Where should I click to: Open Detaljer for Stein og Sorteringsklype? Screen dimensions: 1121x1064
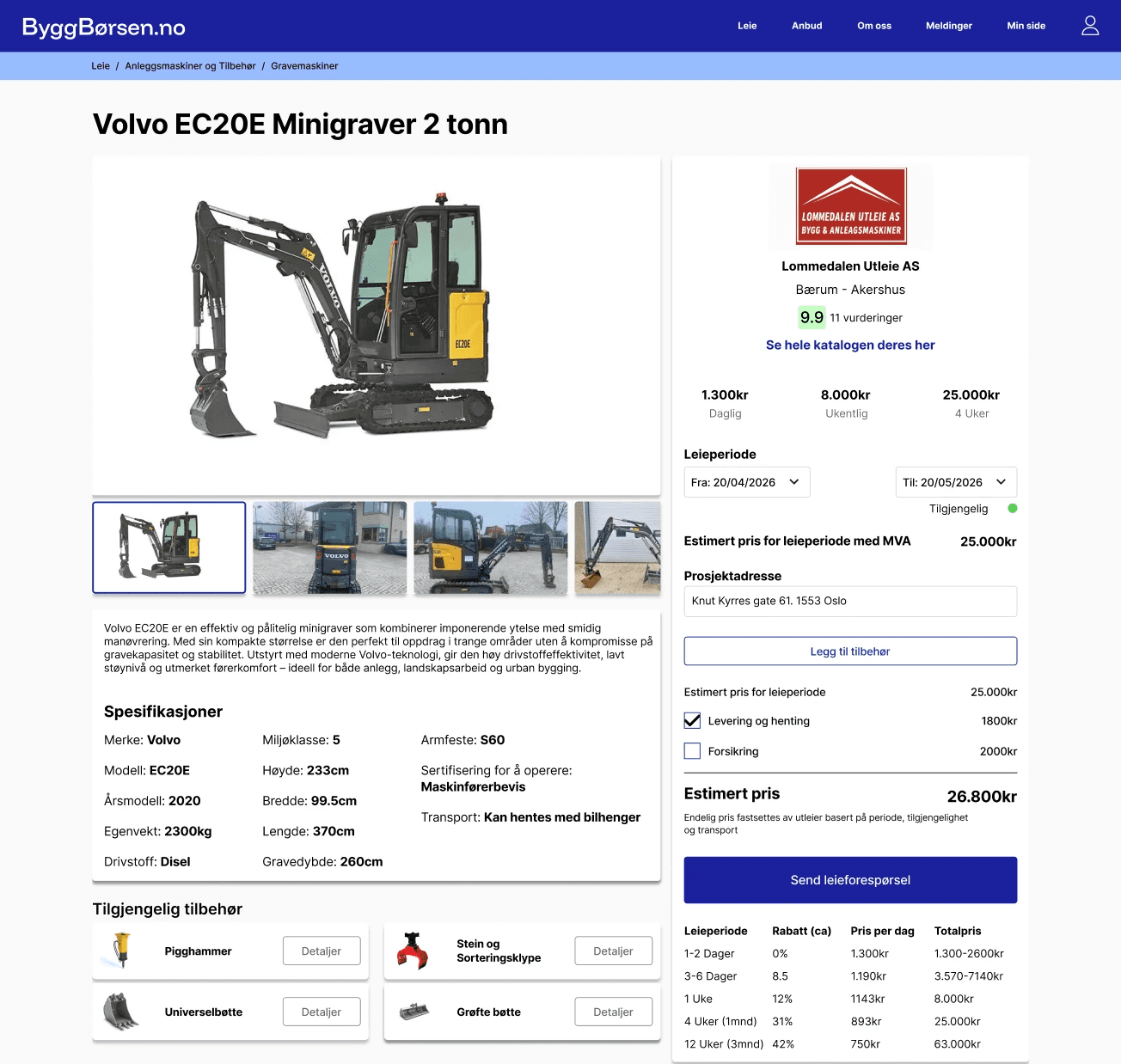pos(613,951)
